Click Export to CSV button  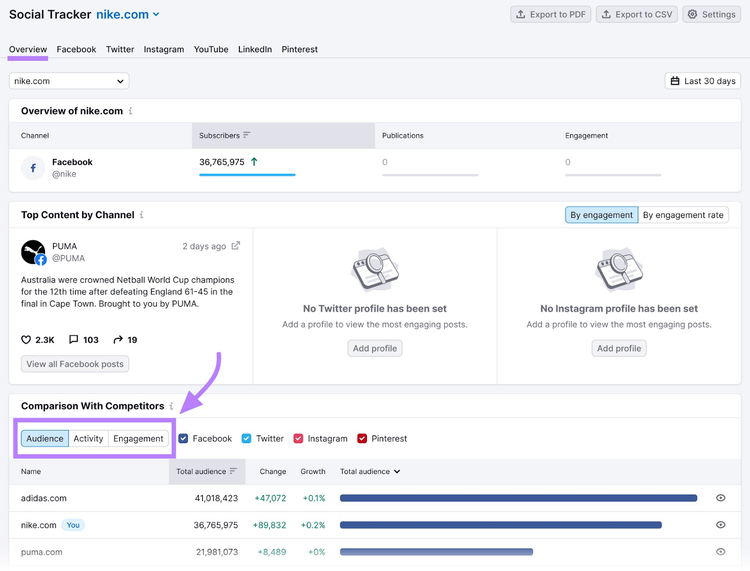click(x=637, y=14)
